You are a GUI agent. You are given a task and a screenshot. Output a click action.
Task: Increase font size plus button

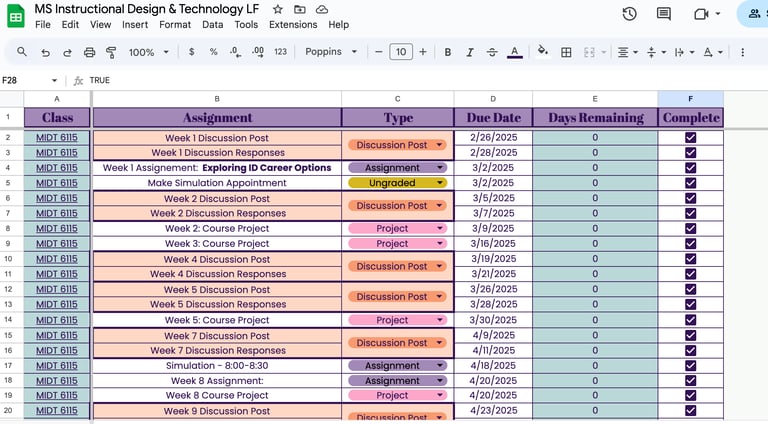[x=423, y=51]
